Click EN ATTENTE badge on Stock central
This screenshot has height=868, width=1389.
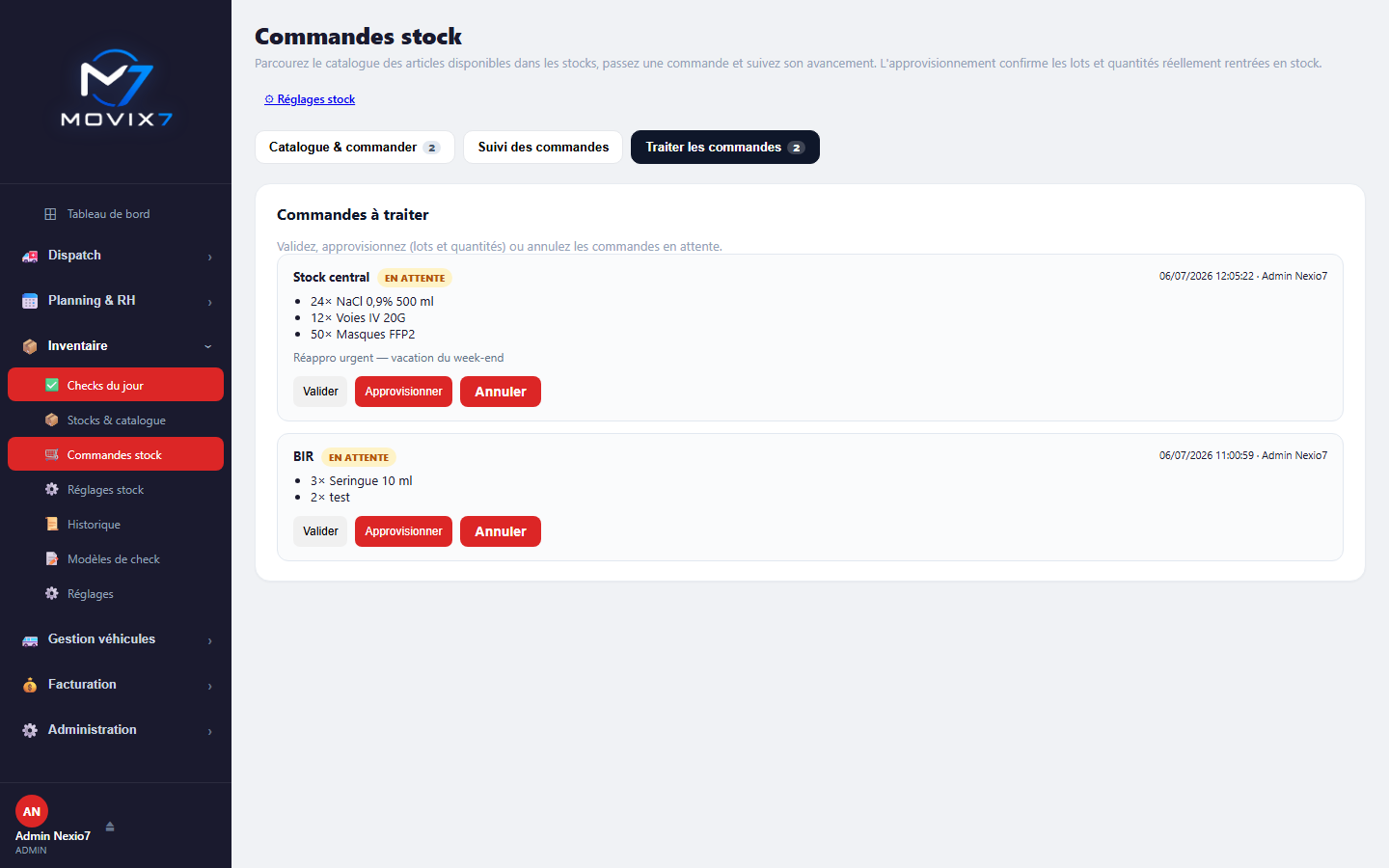[415, 278]
